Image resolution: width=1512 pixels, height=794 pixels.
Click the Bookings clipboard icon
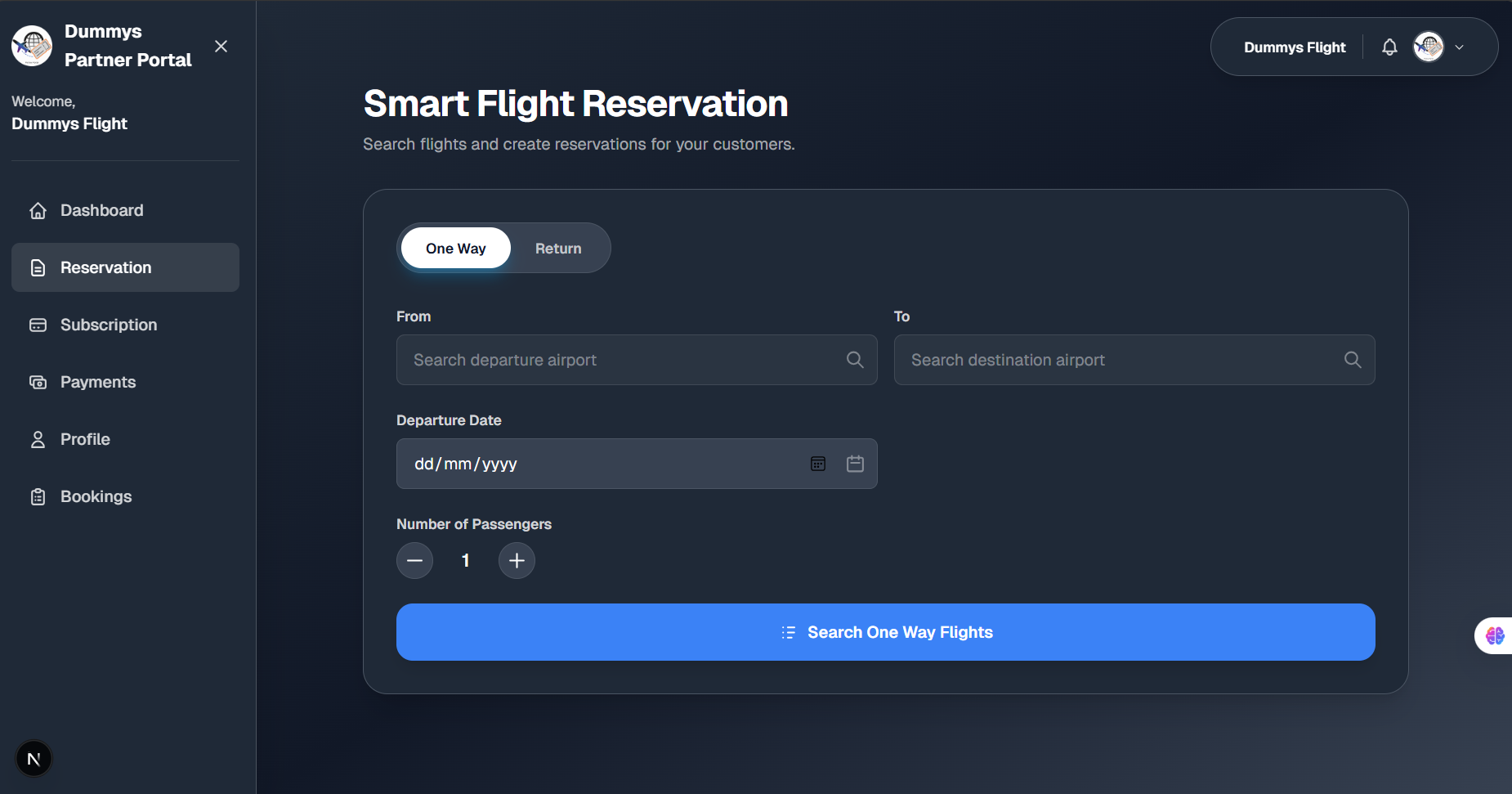click(38, 496)
